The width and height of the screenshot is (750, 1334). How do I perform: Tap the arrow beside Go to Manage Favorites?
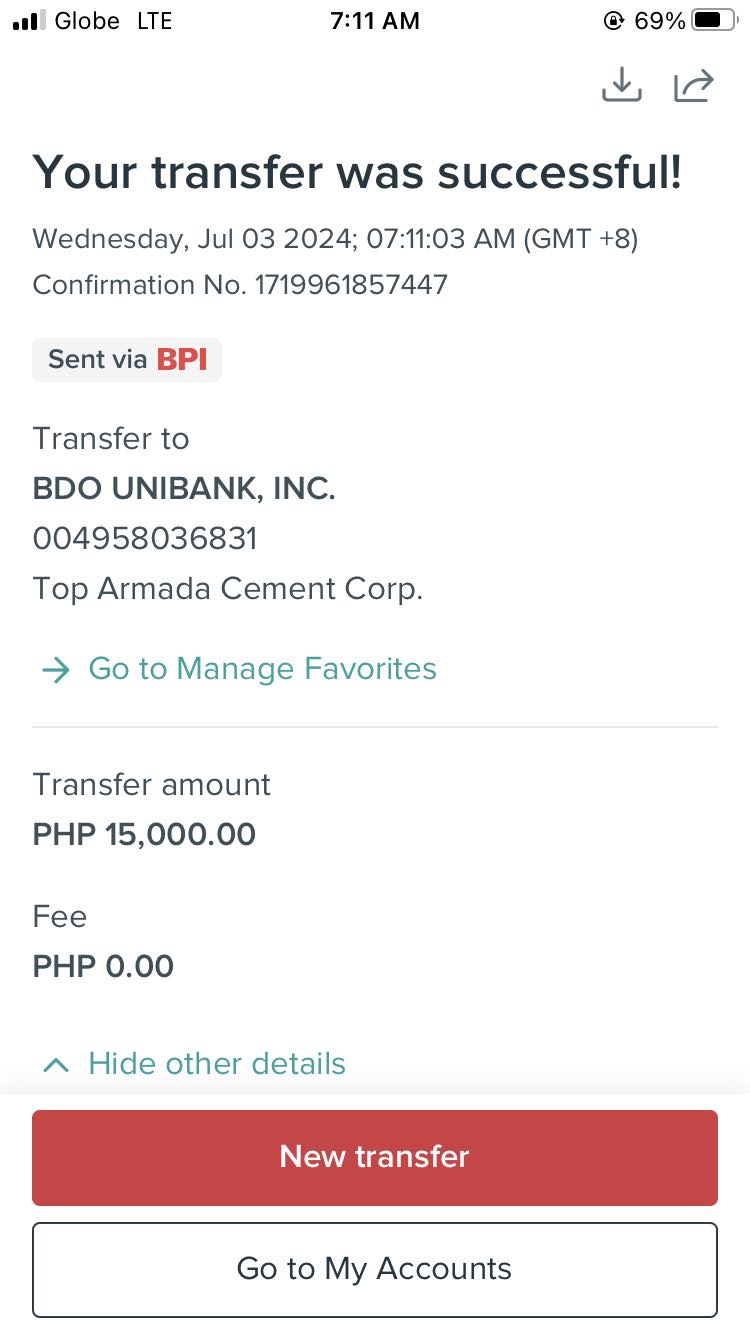pos(56,669)
